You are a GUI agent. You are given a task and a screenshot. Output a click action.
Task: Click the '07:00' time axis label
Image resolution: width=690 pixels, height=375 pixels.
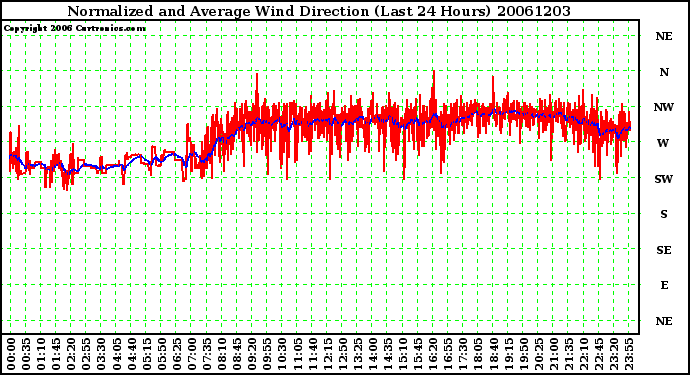192,354
